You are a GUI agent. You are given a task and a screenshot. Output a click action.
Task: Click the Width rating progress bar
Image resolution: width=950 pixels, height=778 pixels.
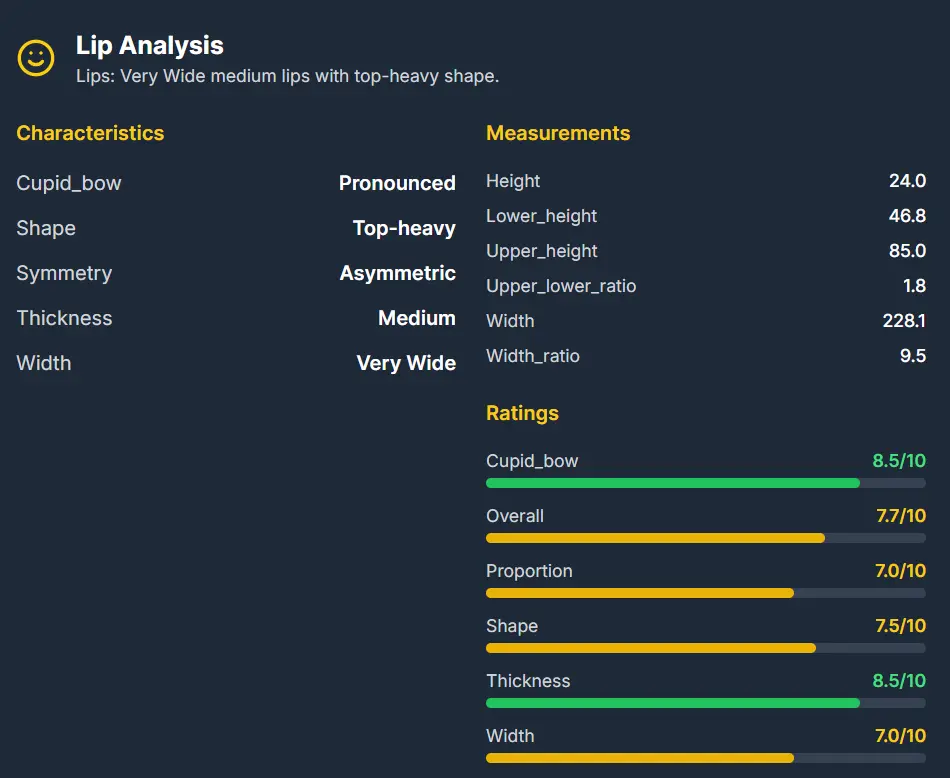(x=705, y=758)
